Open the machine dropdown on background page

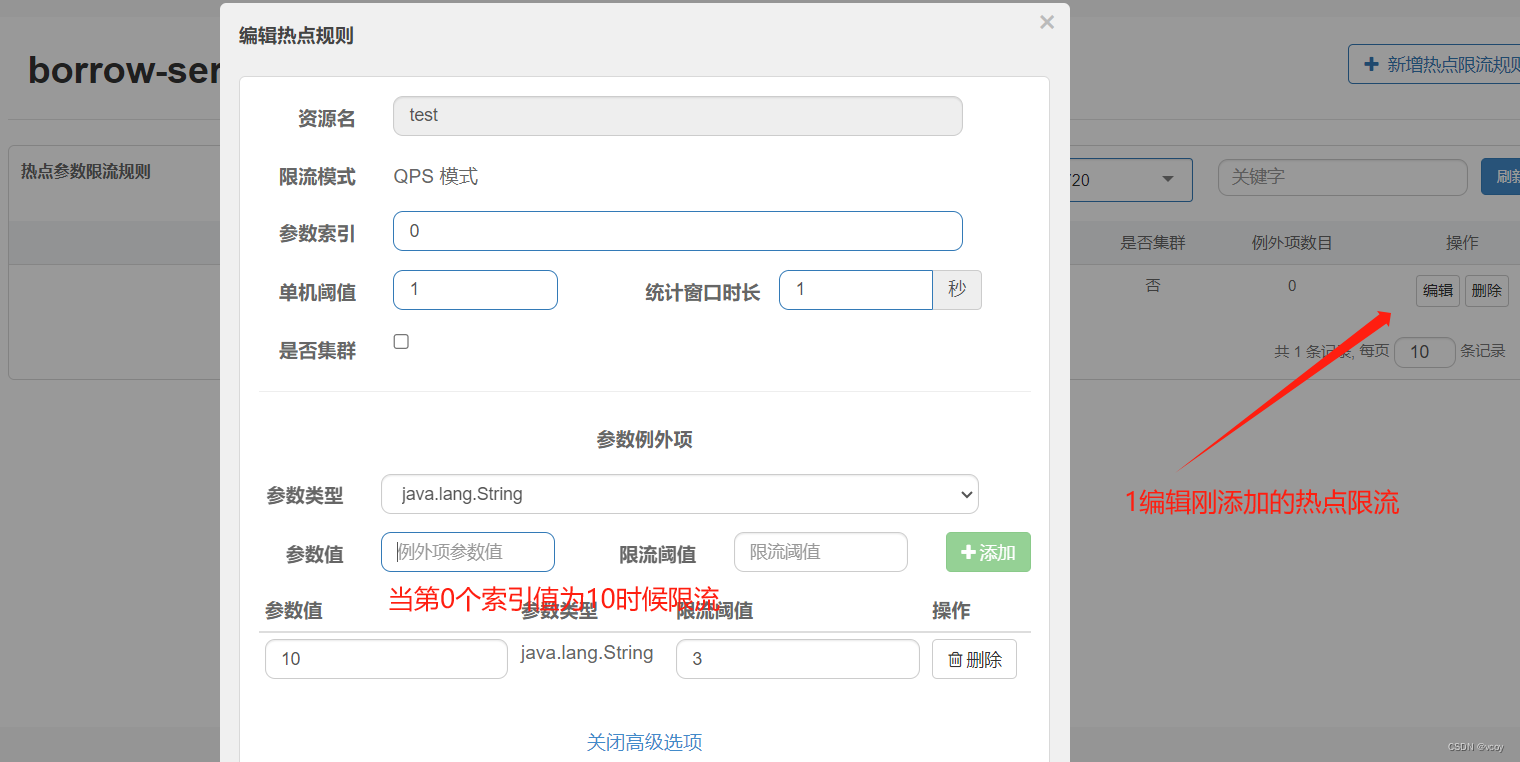[1131, 179]
